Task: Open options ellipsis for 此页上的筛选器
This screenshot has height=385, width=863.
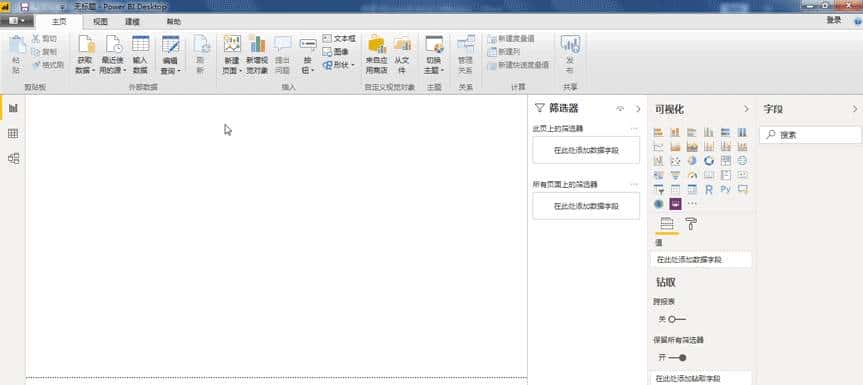Action: (x=634, y=129)
